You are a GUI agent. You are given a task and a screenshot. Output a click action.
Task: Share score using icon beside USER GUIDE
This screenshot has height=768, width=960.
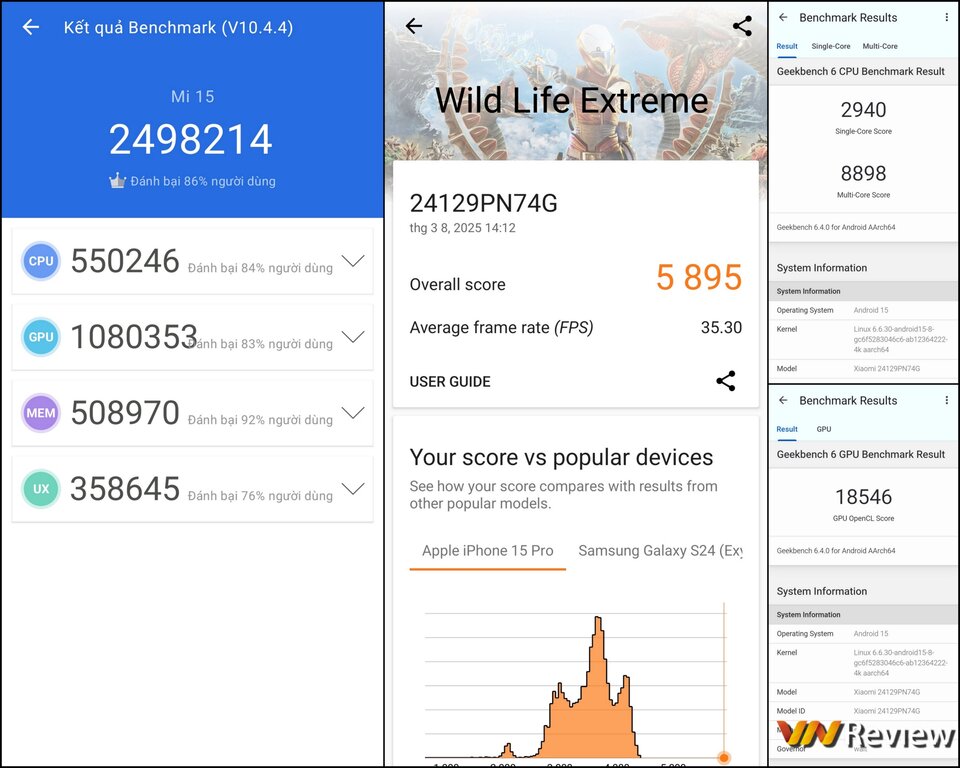click(726, 381)
